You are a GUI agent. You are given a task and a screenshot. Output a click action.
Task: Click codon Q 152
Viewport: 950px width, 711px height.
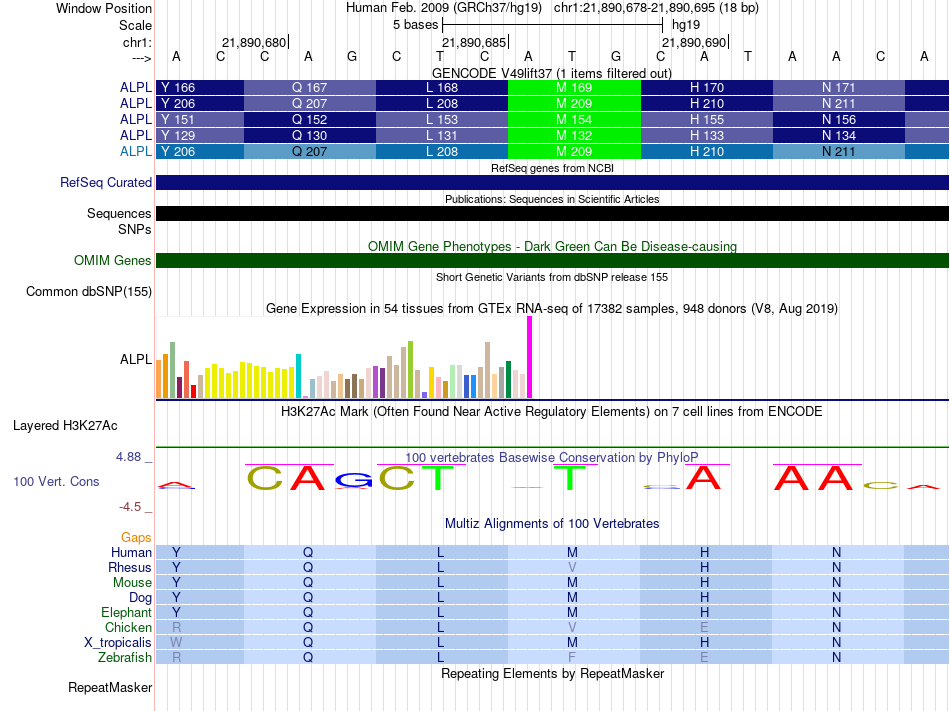click(x=310, y=119)
